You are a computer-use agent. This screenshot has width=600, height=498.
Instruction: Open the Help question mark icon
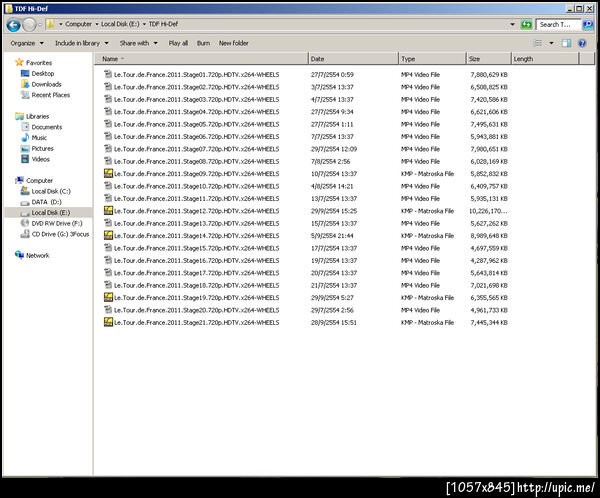point(582,43)
